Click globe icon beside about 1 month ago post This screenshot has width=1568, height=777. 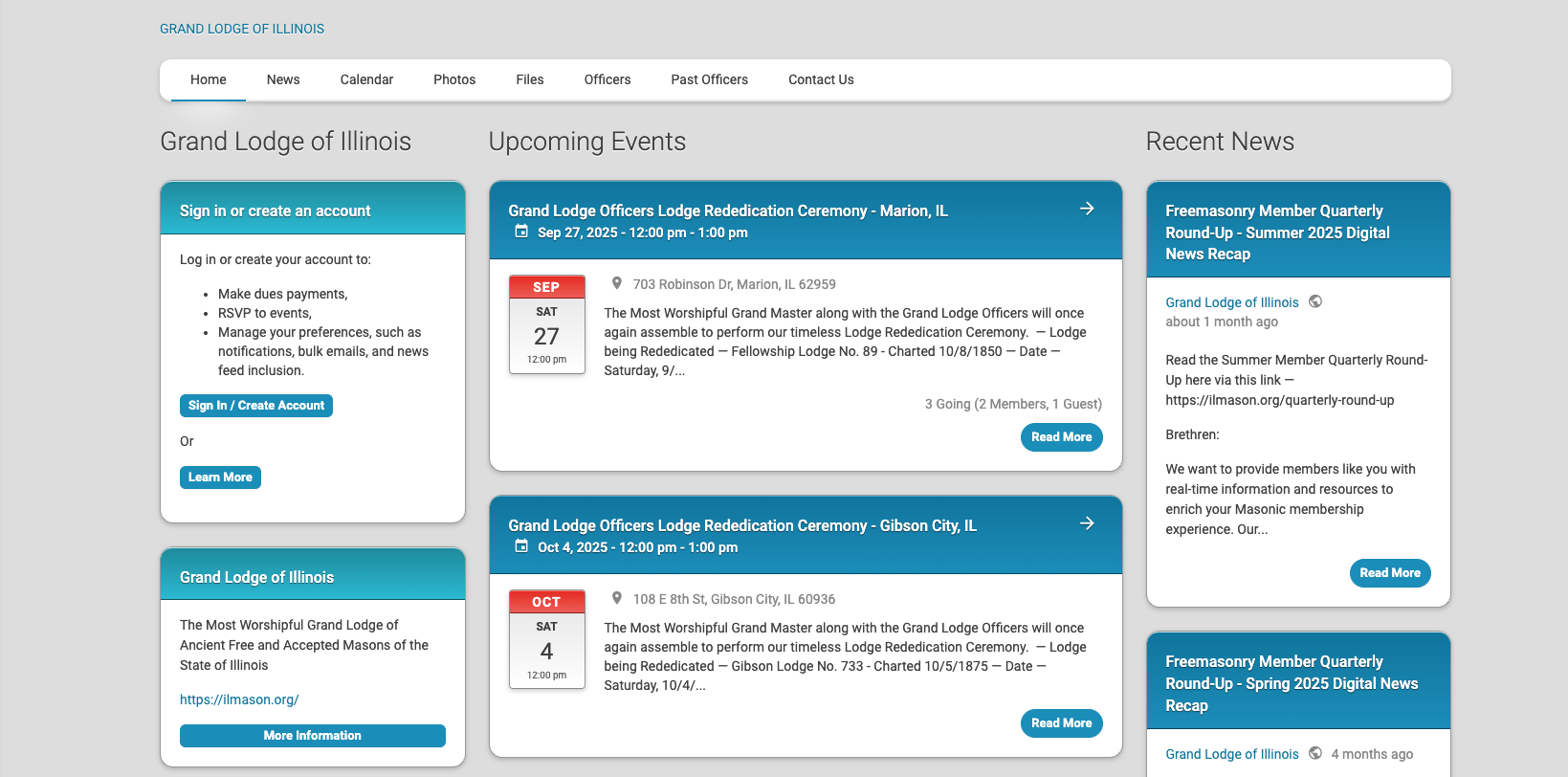(x=1315, y=301)
